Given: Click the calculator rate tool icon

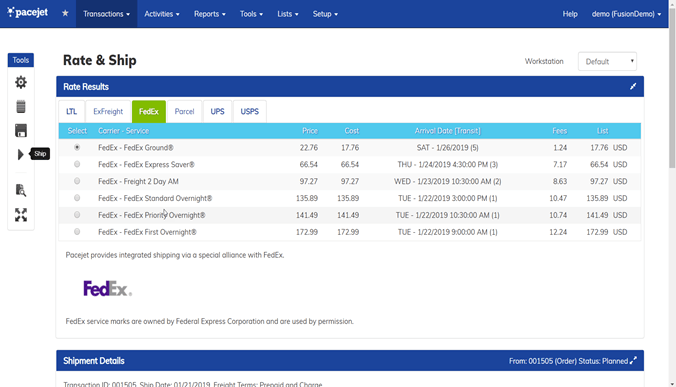Looking at the screenshot, I should pyautogui.click(x=21, y=106).
